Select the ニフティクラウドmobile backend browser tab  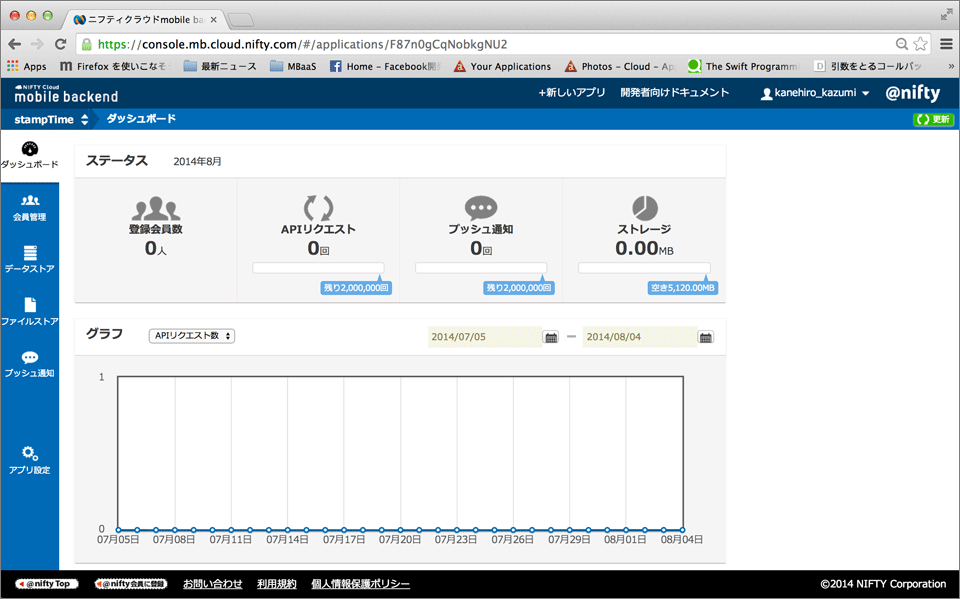coord(145,20)
